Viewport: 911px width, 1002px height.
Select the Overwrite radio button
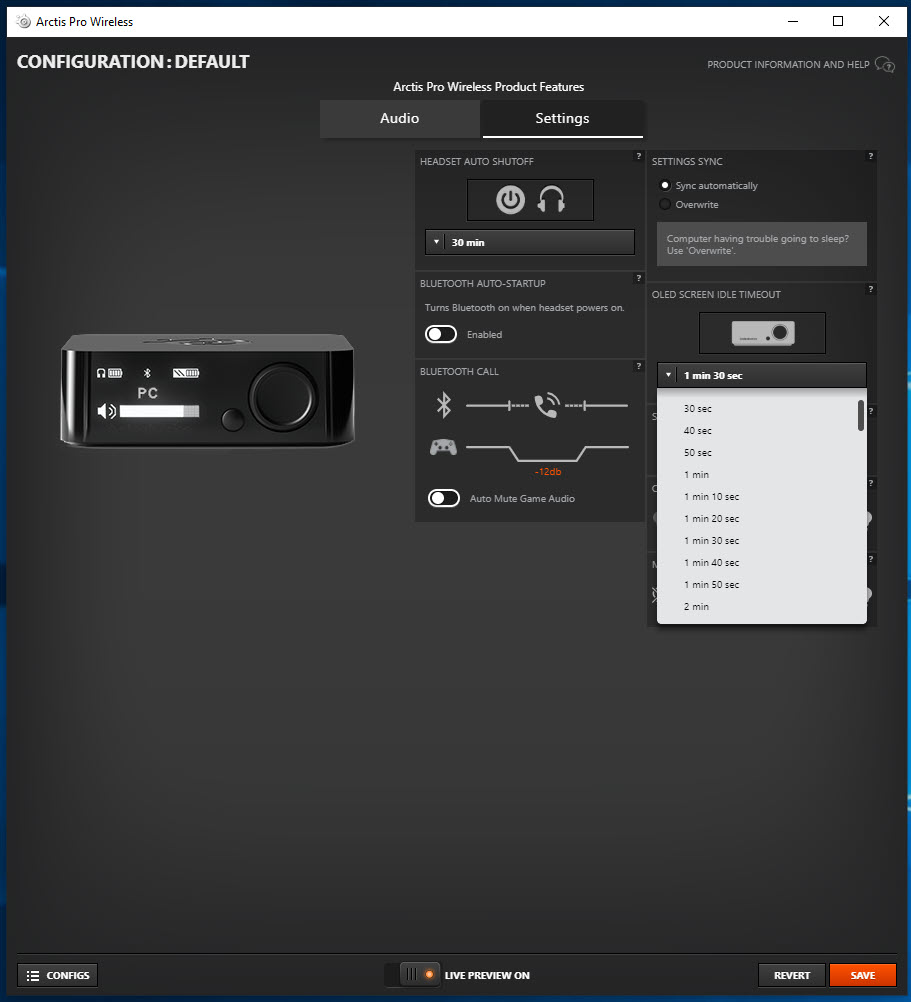click(665, 204)
